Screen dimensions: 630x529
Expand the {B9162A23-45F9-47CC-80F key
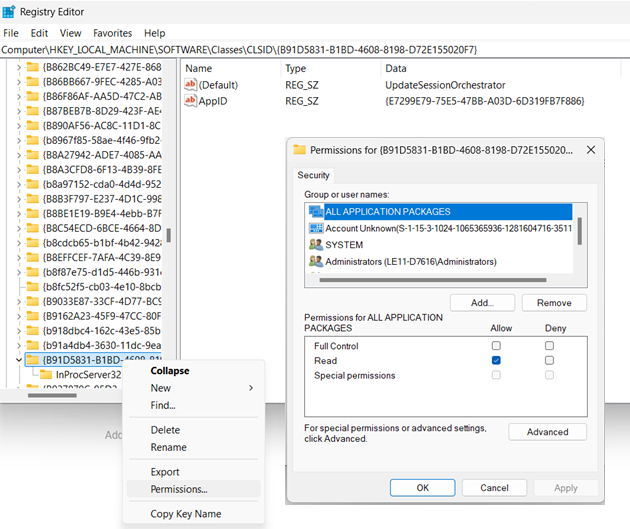[x=18, y=316]
